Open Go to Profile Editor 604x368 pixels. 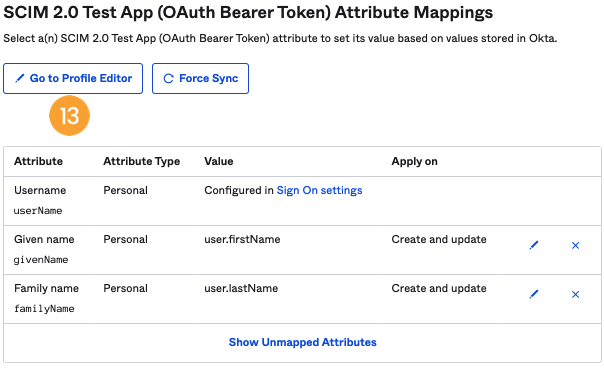coord(73,79)
